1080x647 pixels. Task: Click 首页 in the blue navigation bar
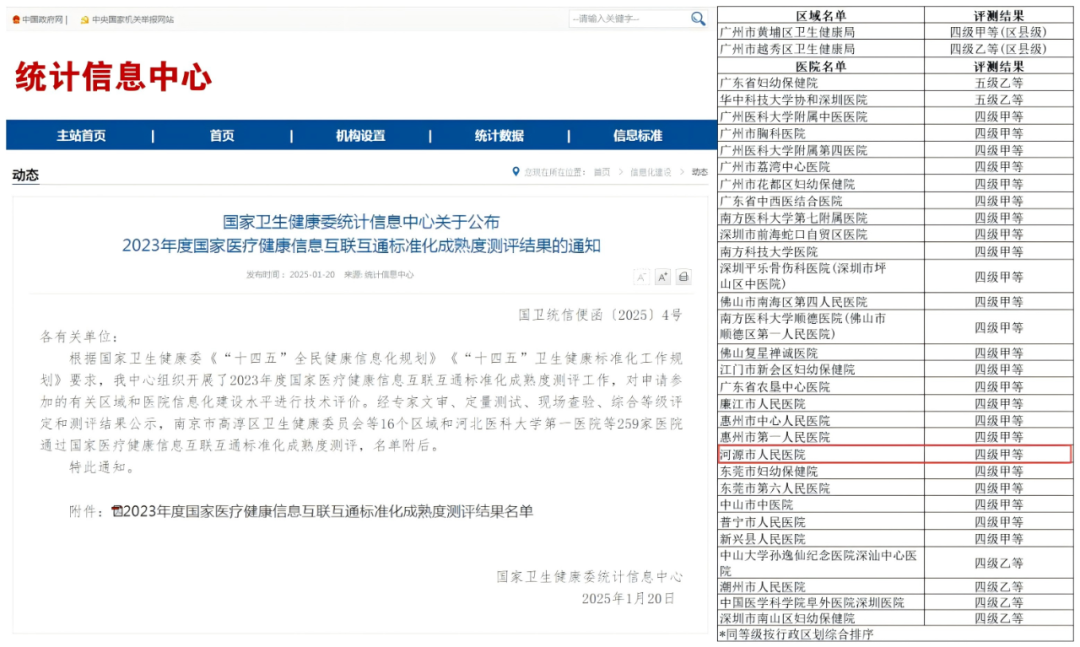coord(222,136)
